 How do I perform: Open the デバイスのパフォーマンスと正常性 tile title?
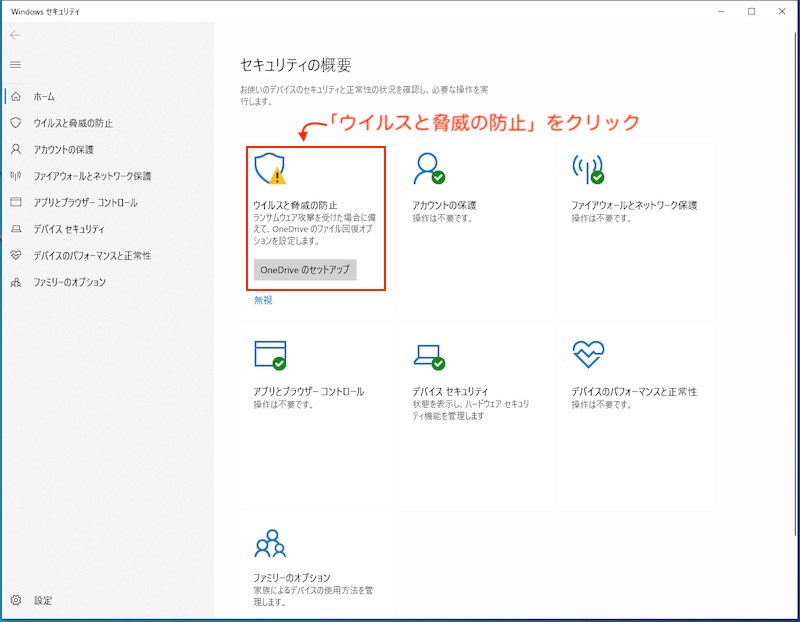[634, 391]
